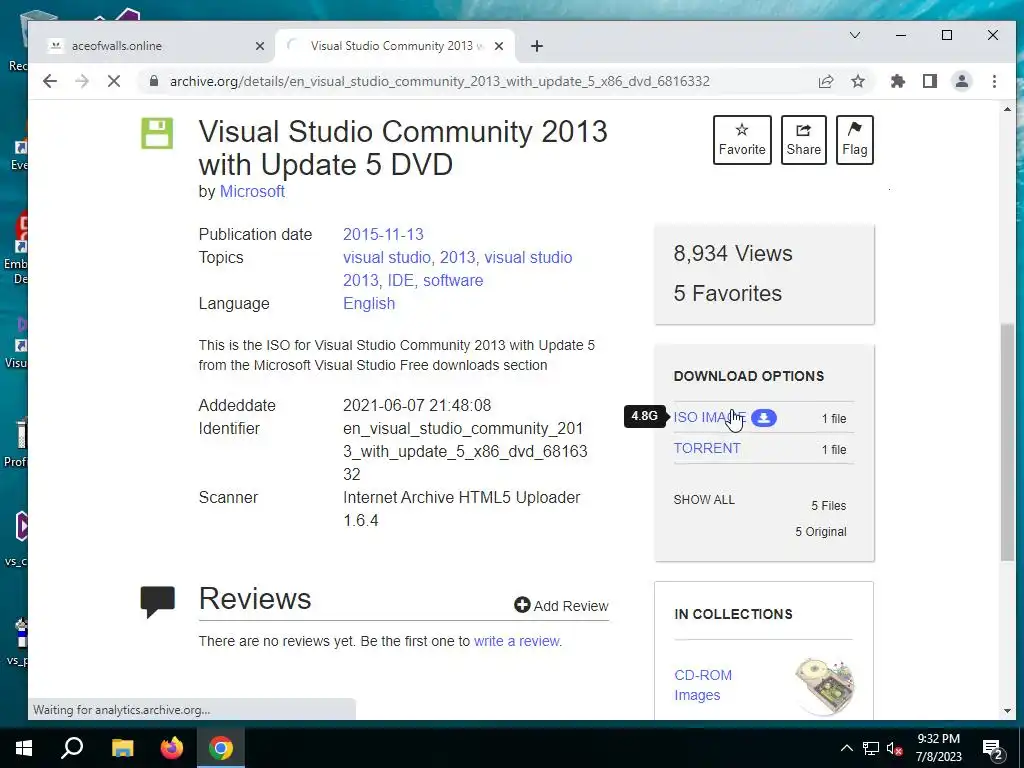This screenshot has height=768, width=1024.
Task: Open the Chrome profile avatar
Action: (962, 81)
